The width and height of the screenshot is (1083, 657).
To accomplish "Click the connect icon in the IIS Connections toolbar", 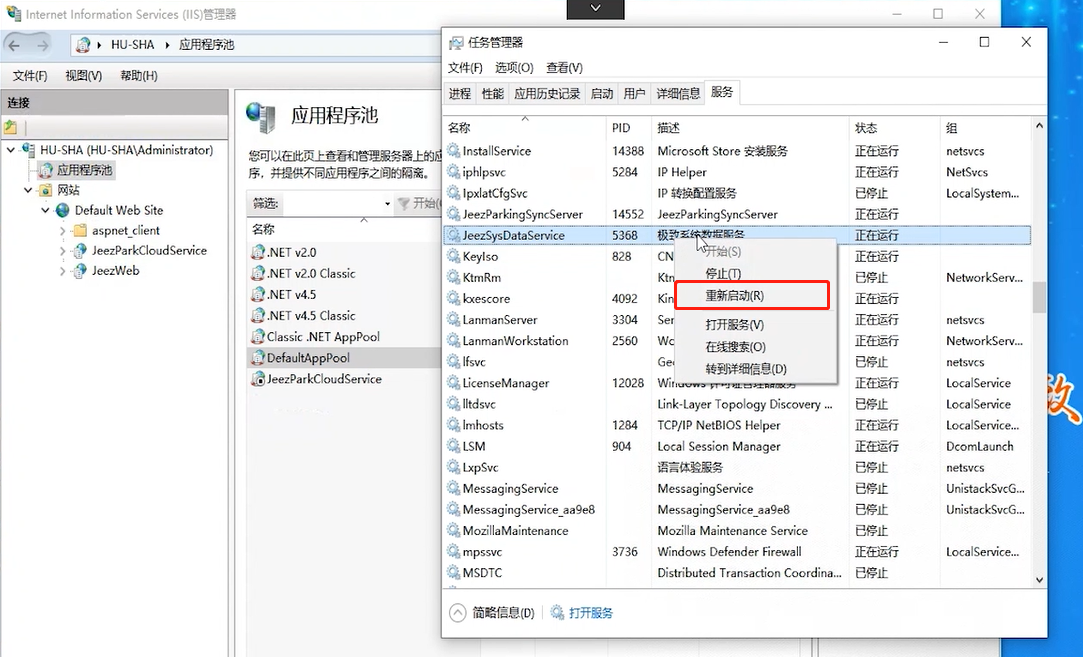I will [x=10, y=127].
